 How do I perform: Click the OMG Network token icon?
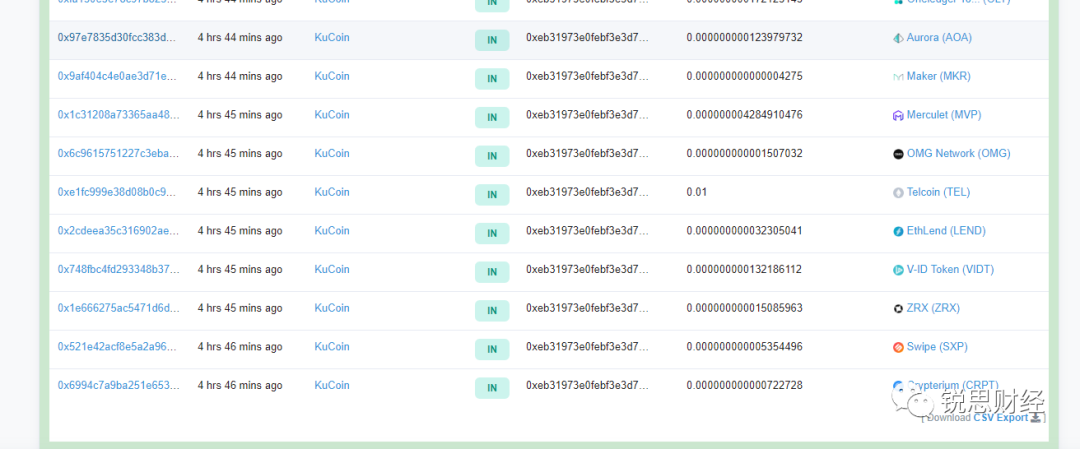[x=898, y=154]
